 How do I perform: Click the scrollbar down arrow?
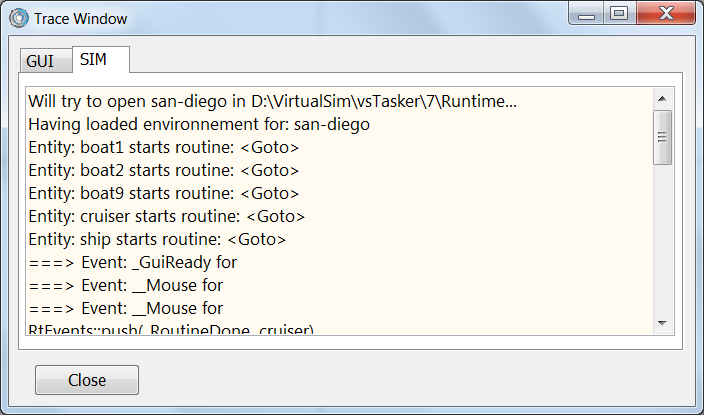[x=661, y=322]
